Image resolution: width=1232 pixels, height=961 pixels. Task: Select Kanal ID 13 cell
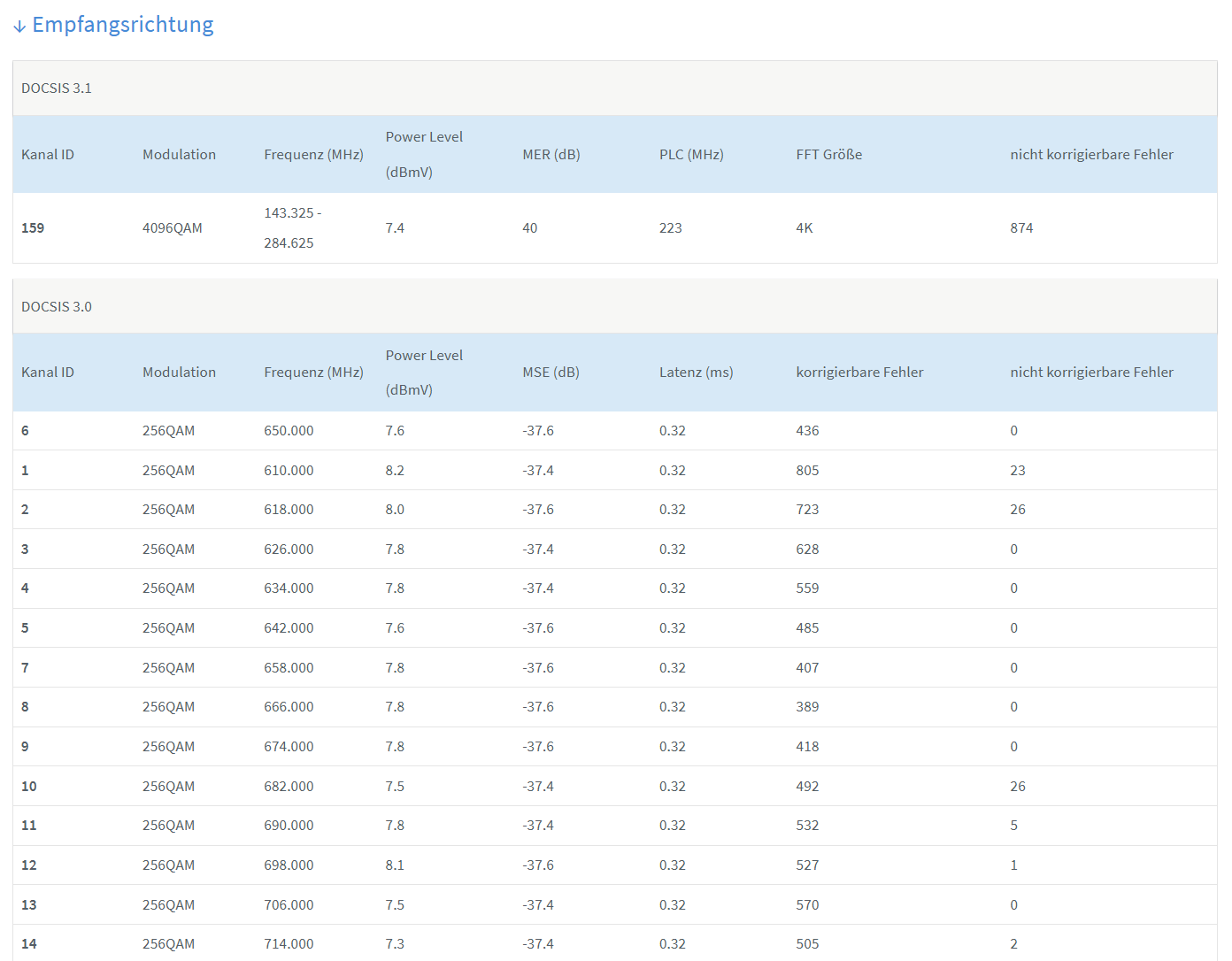point(29,905)
